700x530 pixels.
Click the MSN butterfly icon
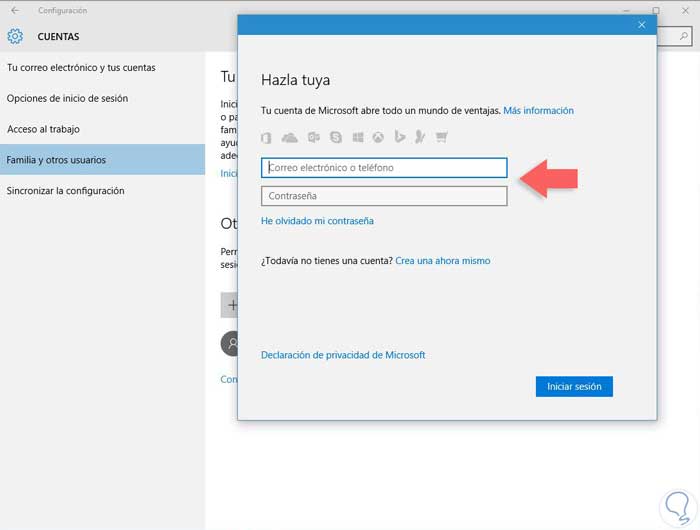[420, 137]
